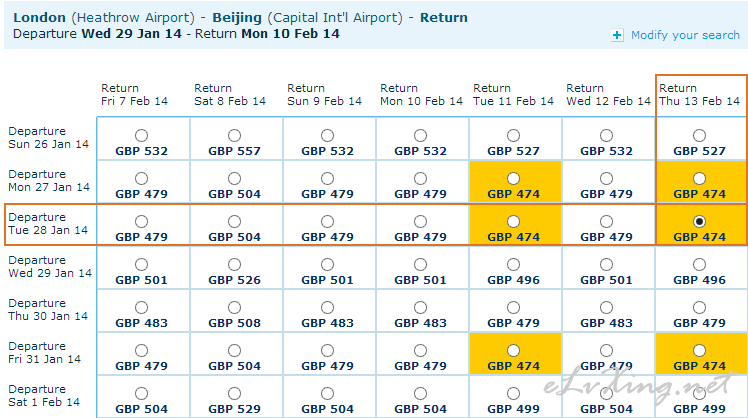The height and width of the screenshot is (418, 748).
Task: Pick Fri 31 Jan departure with Thu 13 Feb return
Action: click(699, 350)
